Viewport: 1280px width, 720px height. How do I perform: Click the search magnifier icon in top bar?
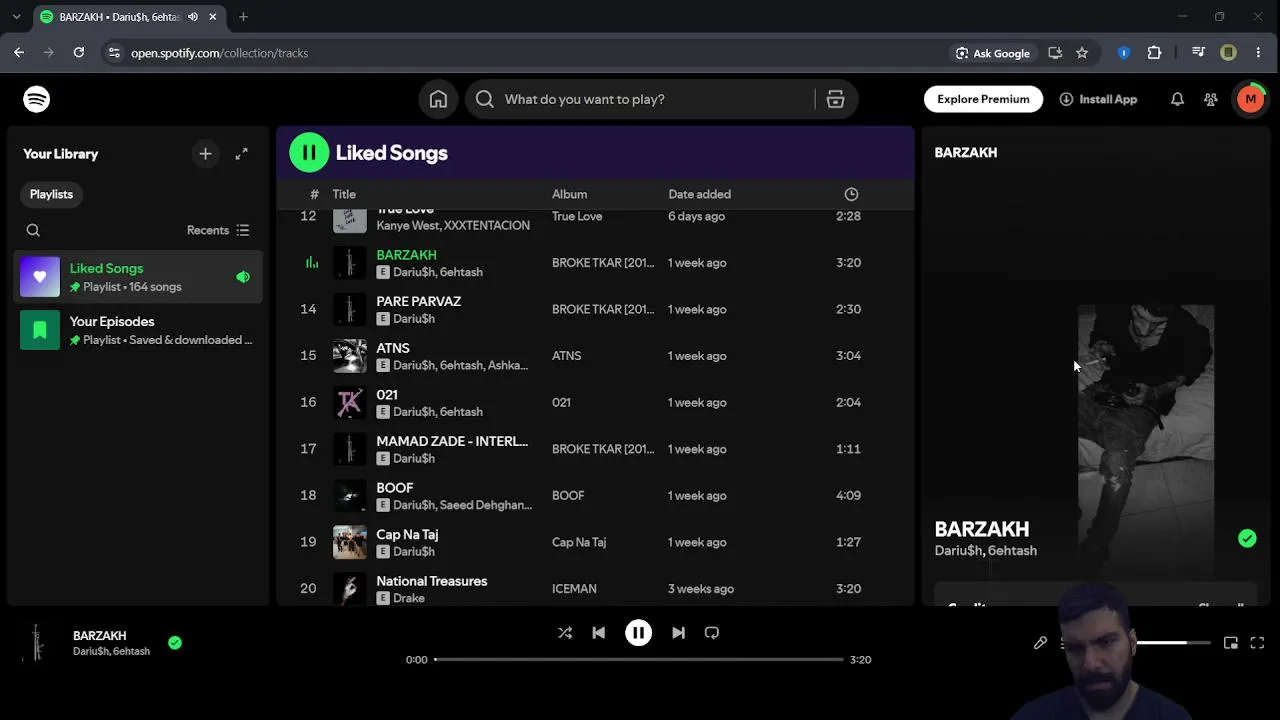pyautogui.click(x=485, y=99)
